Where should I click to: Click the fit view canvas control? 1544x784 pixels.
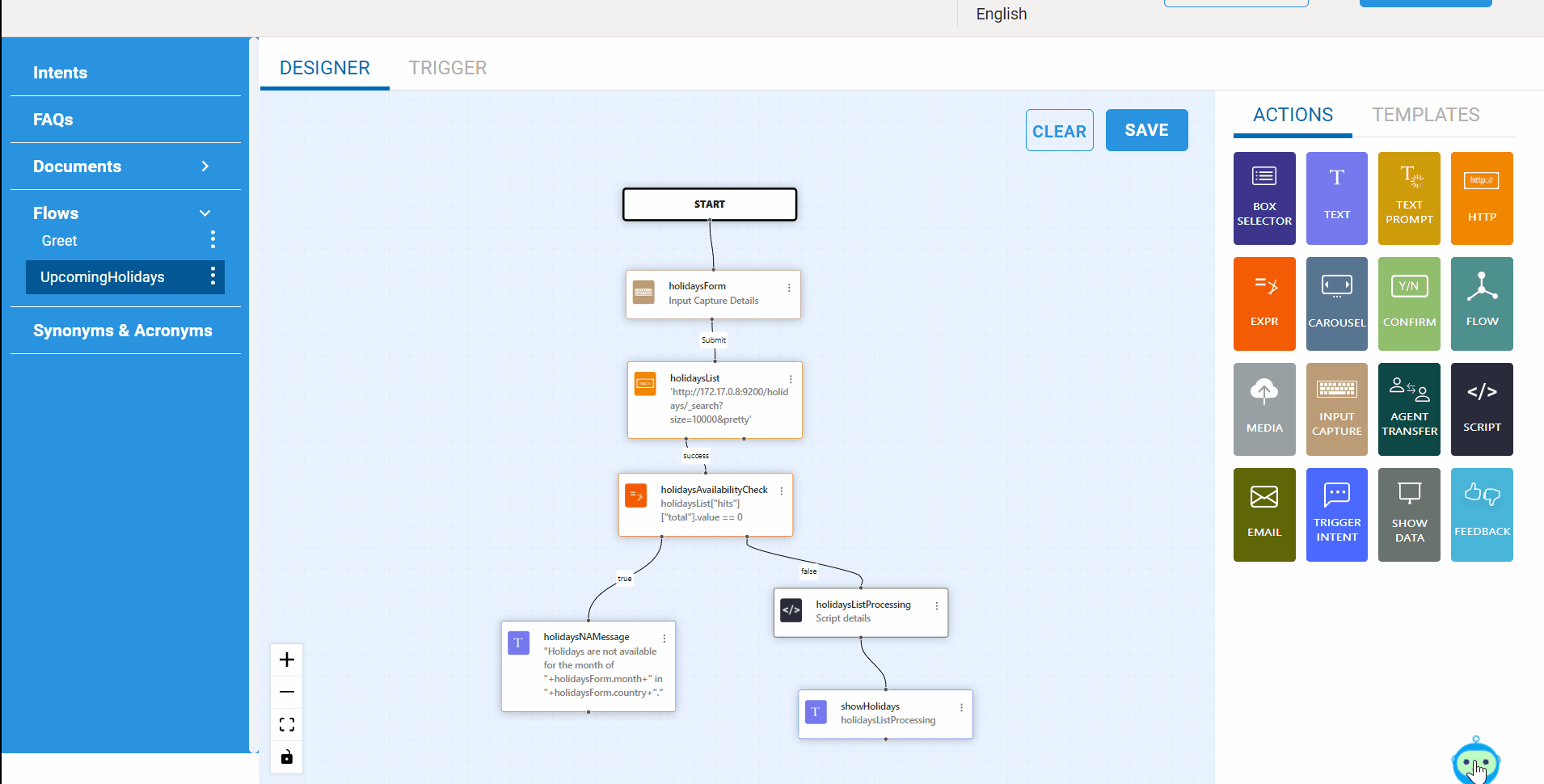click(287, 724)
